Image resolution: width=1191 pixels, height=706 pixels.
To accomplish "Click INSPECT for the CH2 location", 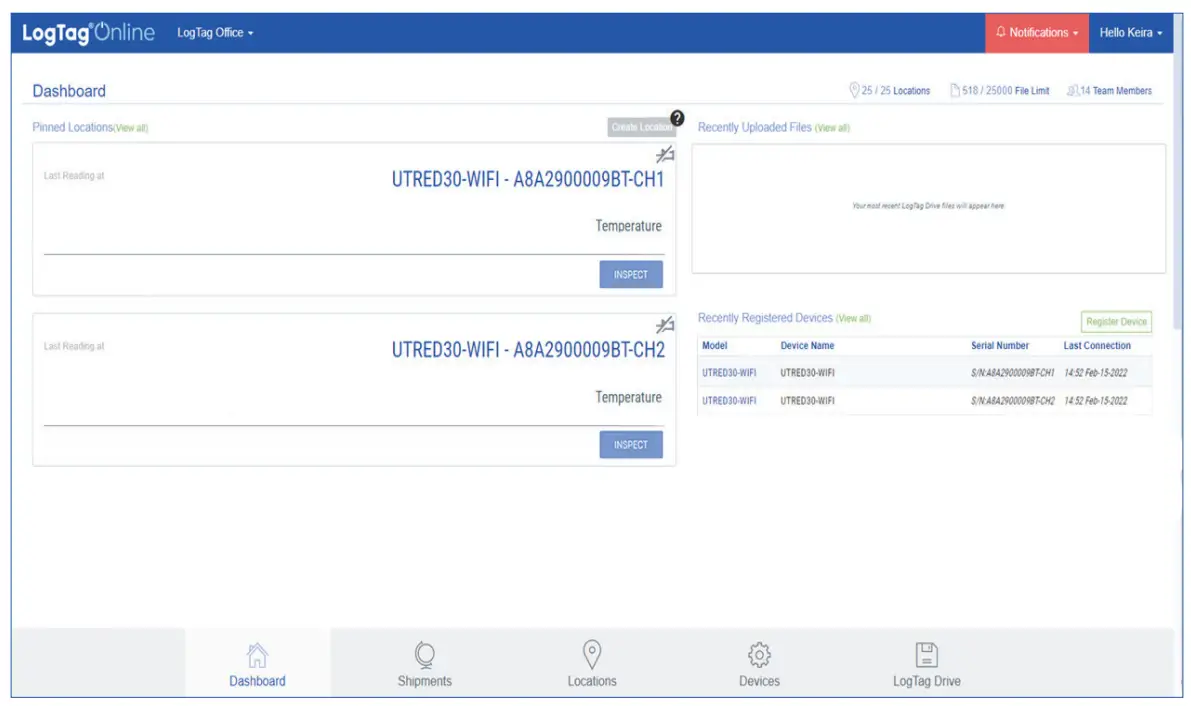I will [631, 445].
